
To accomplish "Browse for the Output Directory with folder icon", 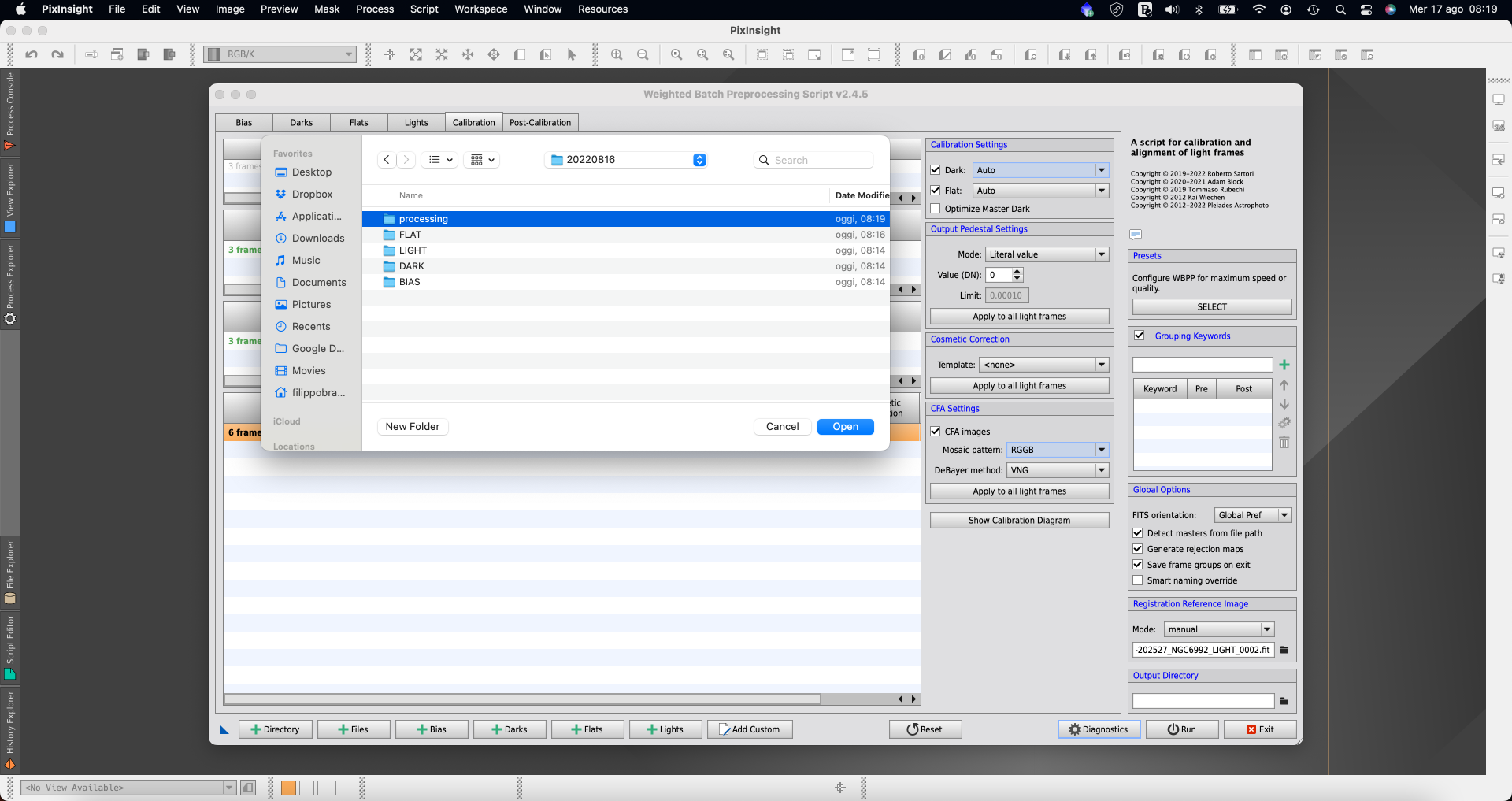I will tap(1284, 700).
